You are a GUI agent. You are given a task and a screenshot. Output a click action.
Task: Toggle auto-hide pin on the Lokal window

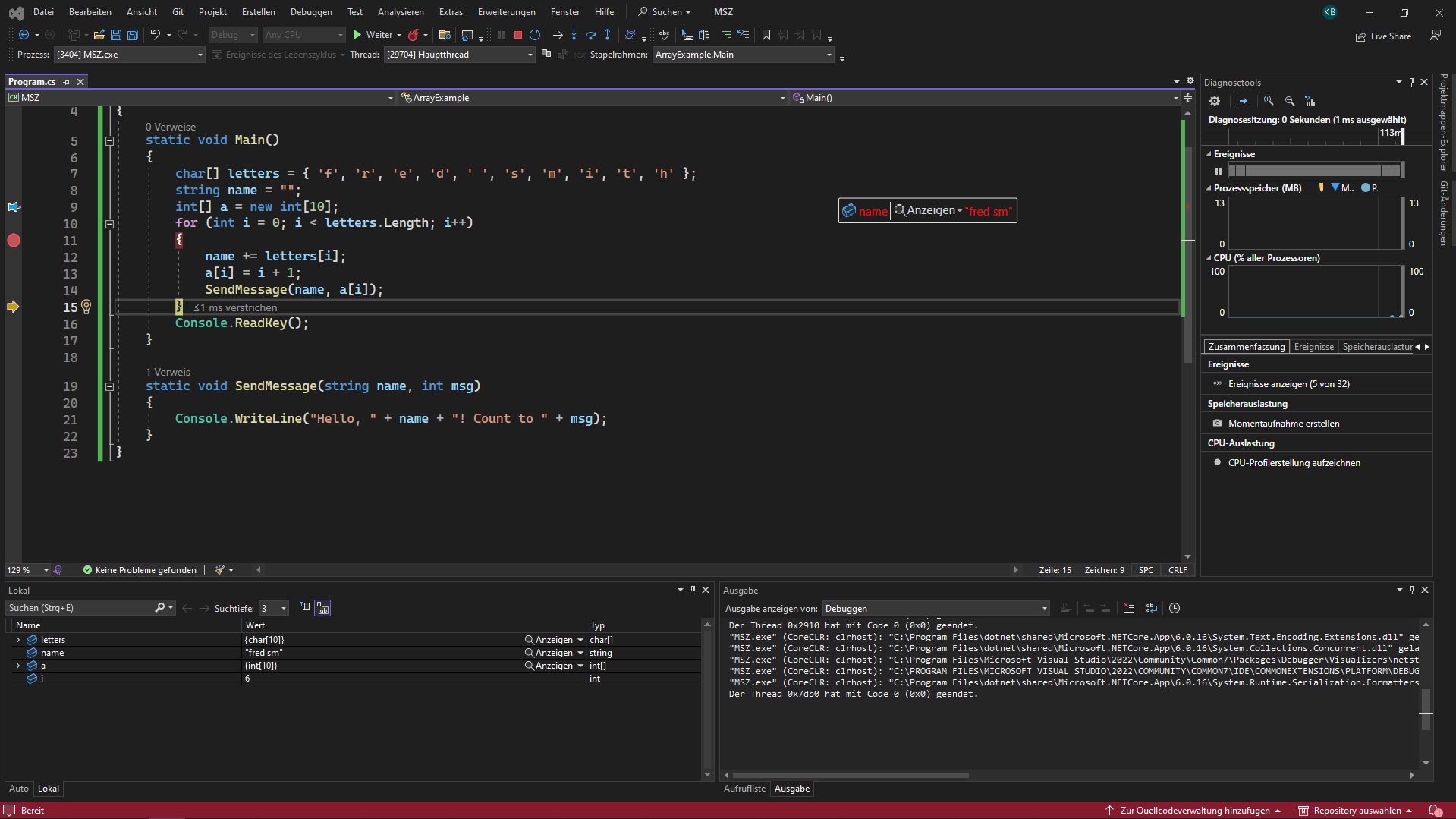(692, 590)
